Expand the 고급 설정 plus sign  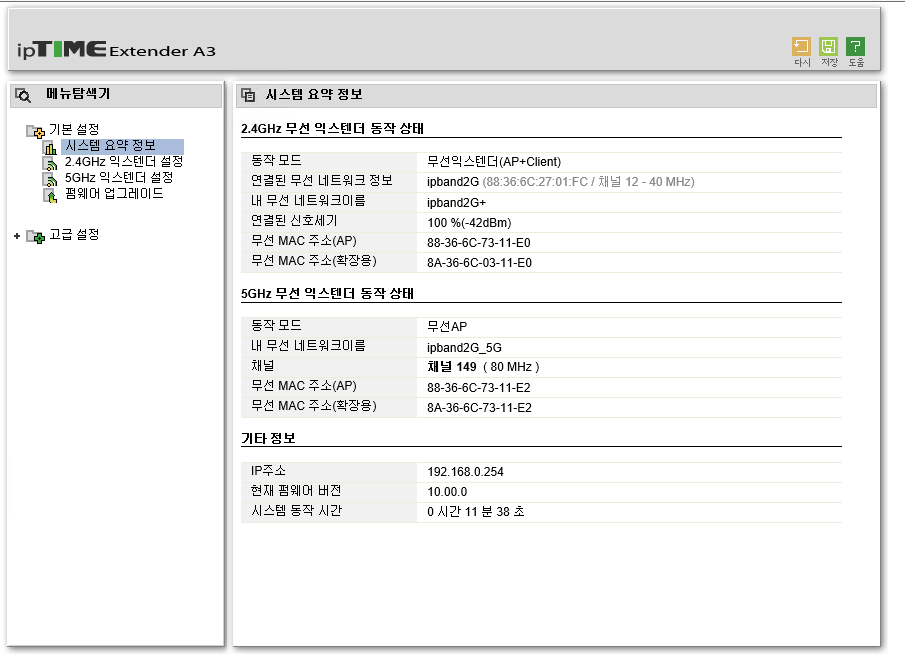(17, 235)
